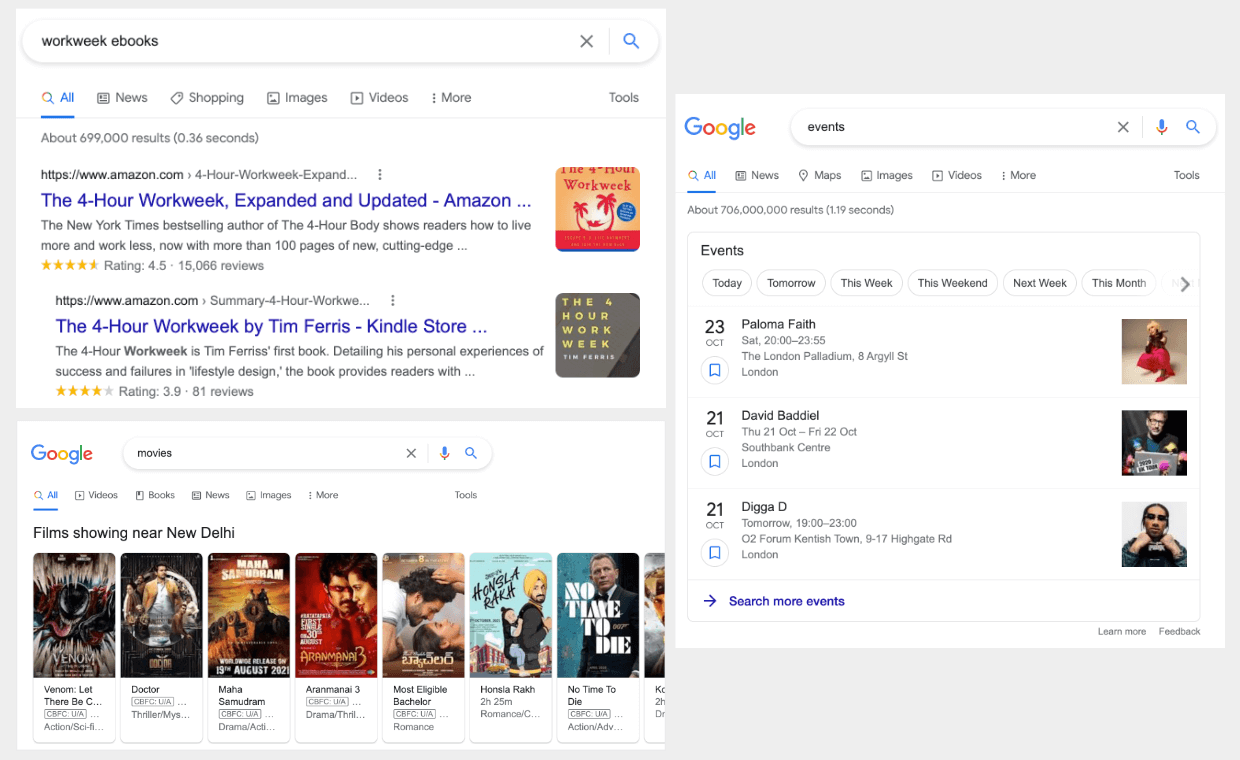Clear the 'movies' search query
Image resolution: width=1240 pixels, height=760 pixels.
(x=411, y=453)
